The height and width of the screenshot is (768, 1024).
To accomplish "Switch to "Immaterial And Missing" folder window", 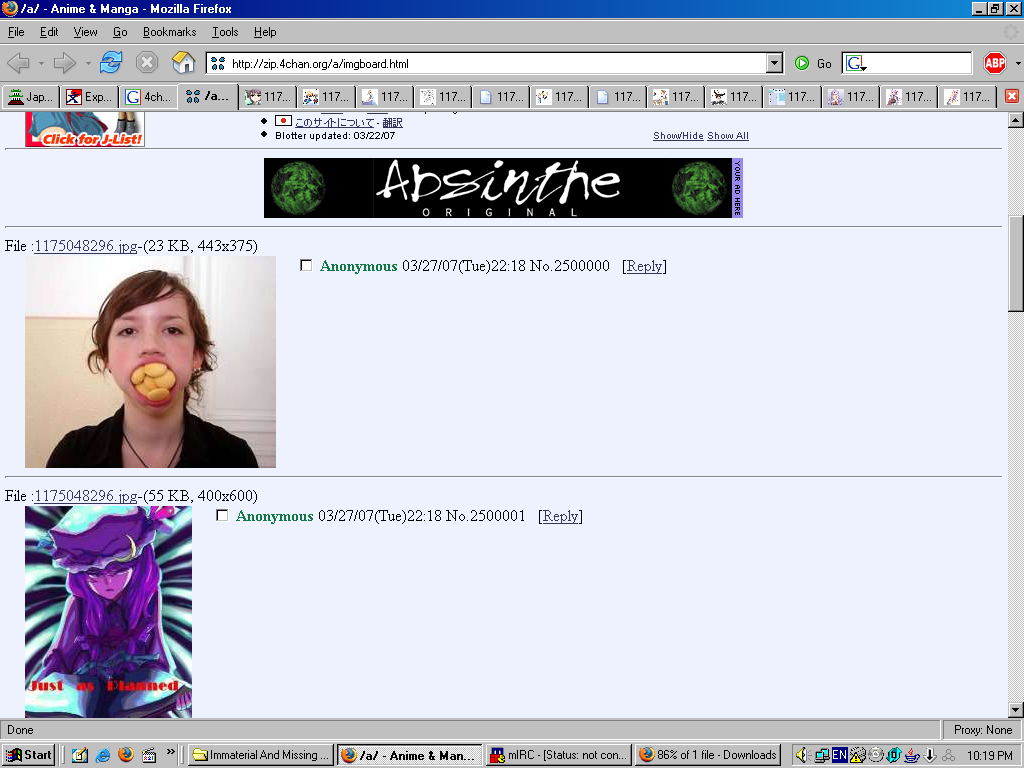I will (261, 756).
